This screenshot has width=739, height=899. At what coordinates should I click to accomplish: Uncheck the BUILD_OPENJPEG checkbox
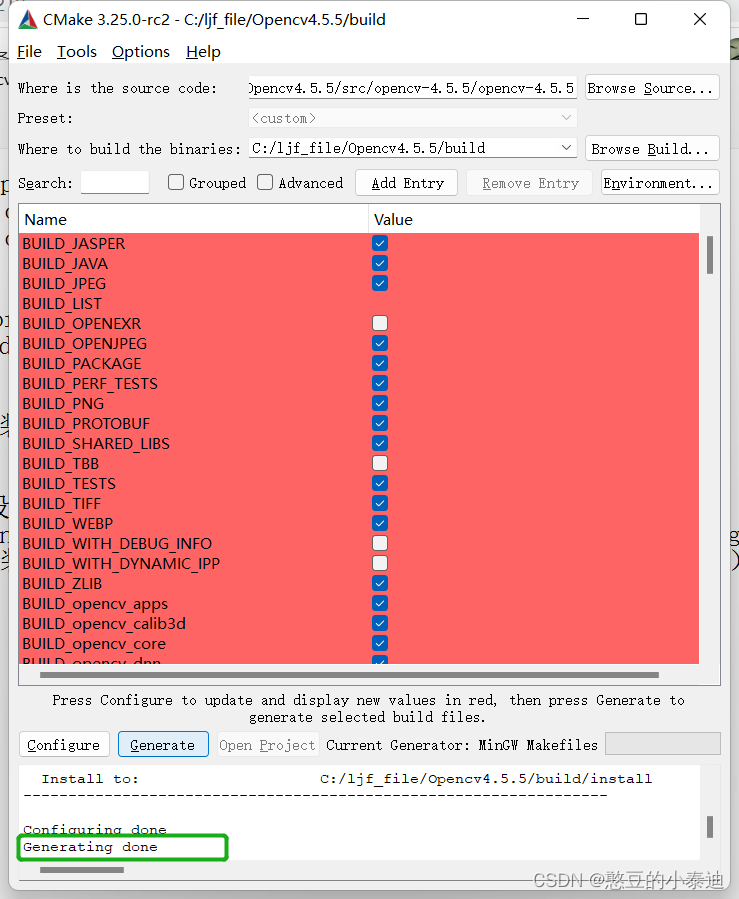[380, 343]
